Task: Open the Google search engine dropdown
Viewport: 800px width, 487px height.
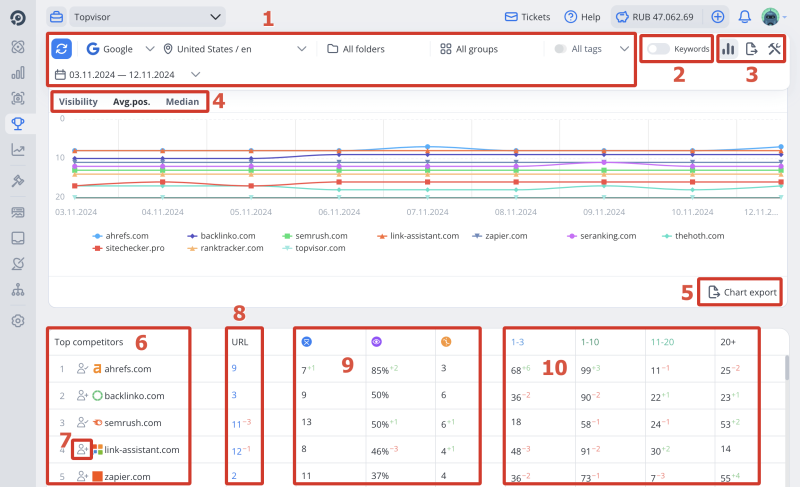Action: tap(120, 48)
